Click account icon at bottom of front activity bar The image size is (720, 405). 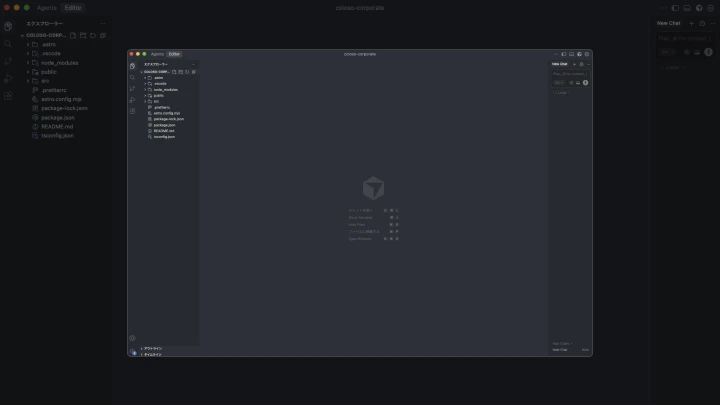click(x=132, y=338)
